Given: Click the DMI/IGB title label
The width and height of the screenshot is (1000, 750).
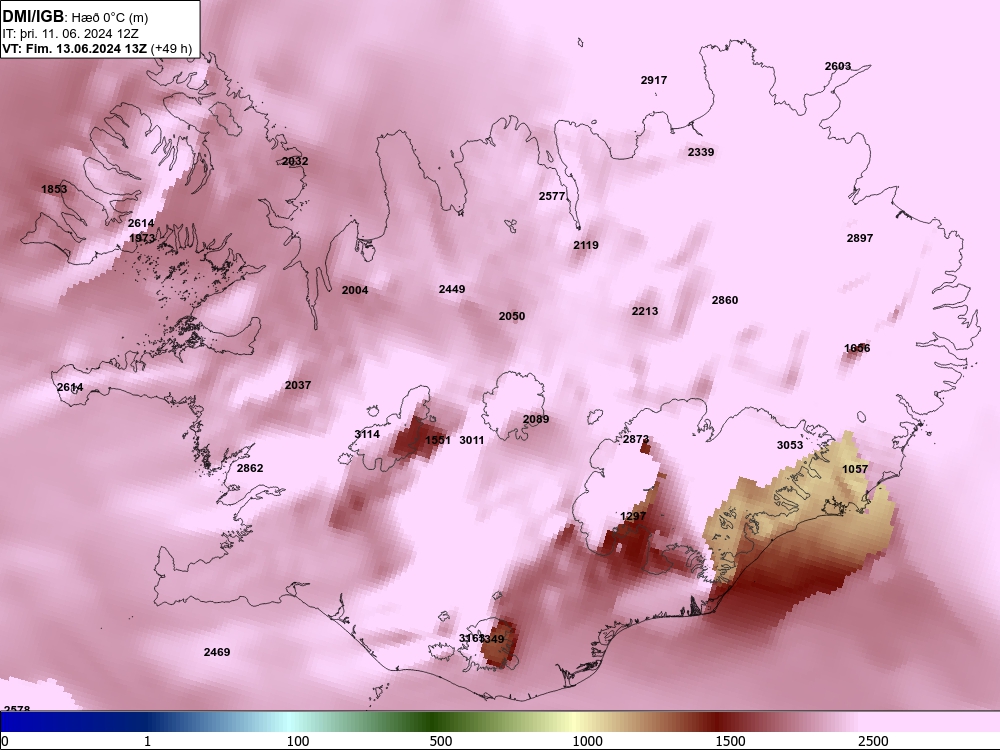Looking at the screenshot, I should (33, 17).
